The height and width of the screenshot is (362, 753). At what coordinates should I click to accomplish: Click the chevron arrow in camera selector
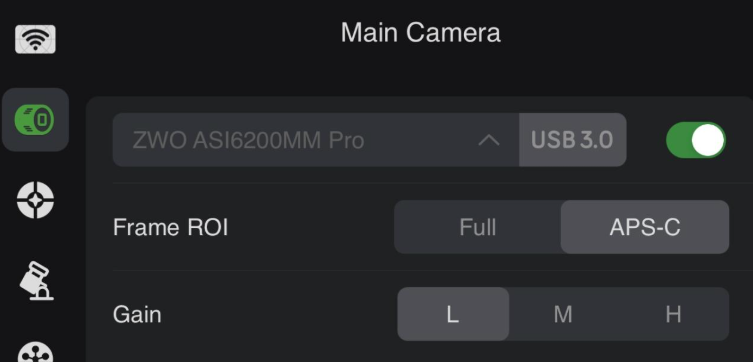coord(489,140)
